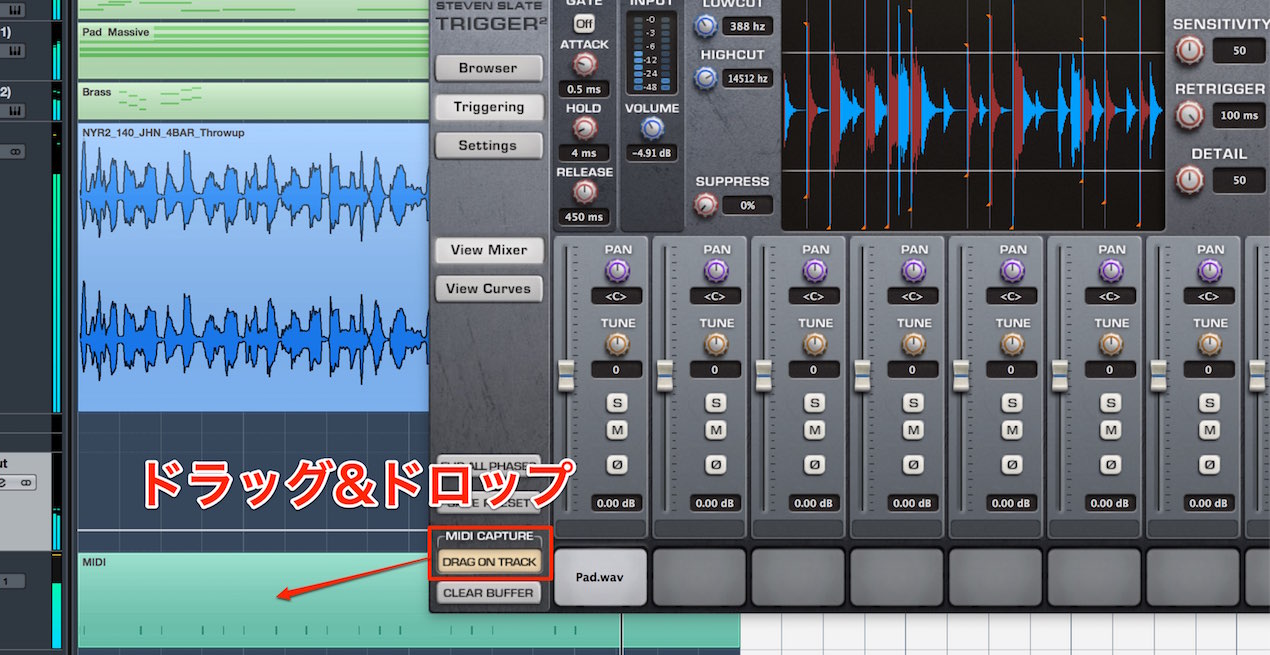
Task: Click the blue VOLUME knob
Action: click(652, 128)
